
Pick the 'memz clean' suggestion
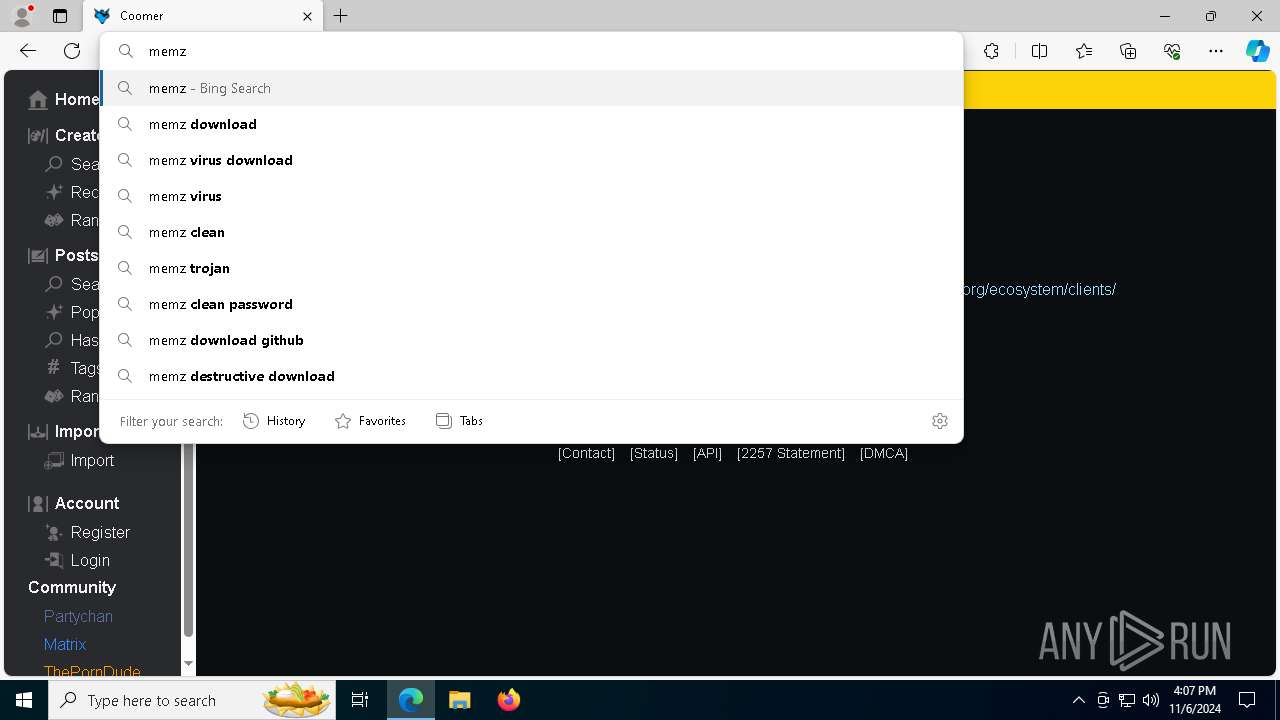[x=531, y=232]
